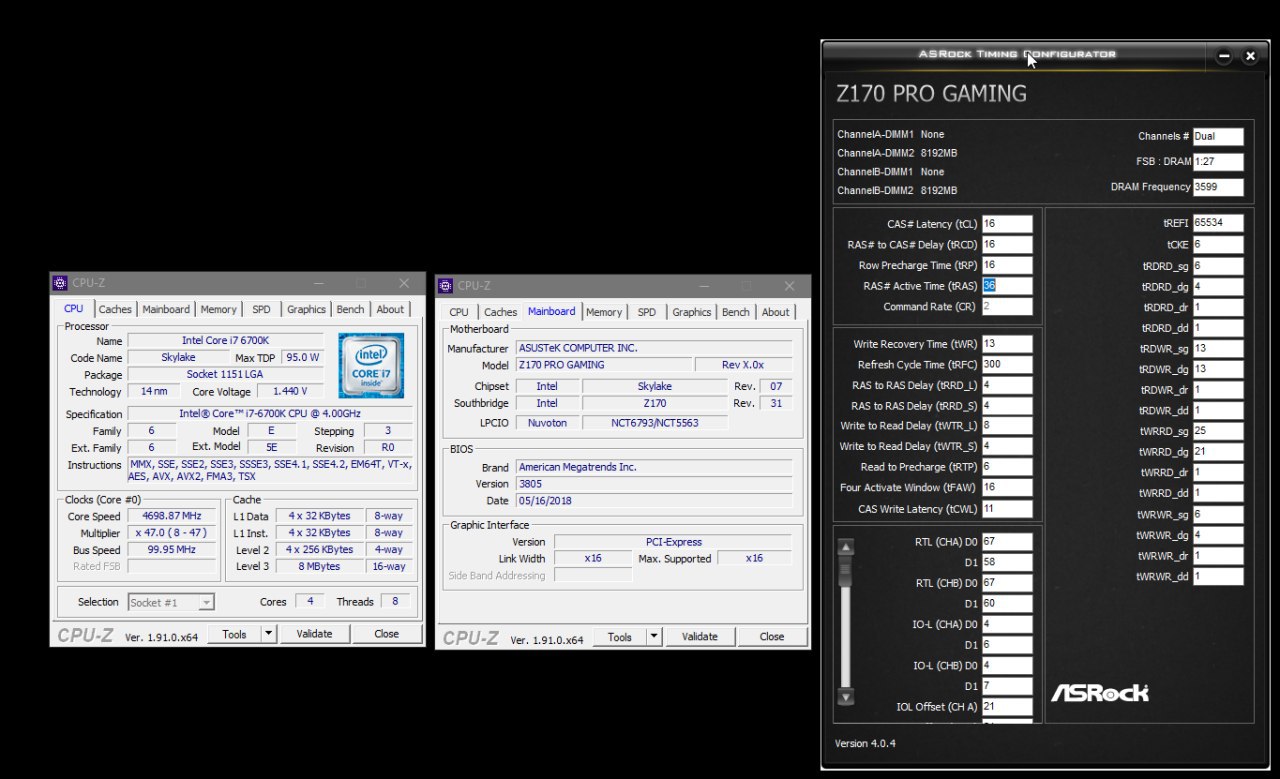Click the scroll up arrow in the ASRock timing list
This screenshot has width=1280, height=779.
coord(846,547)
